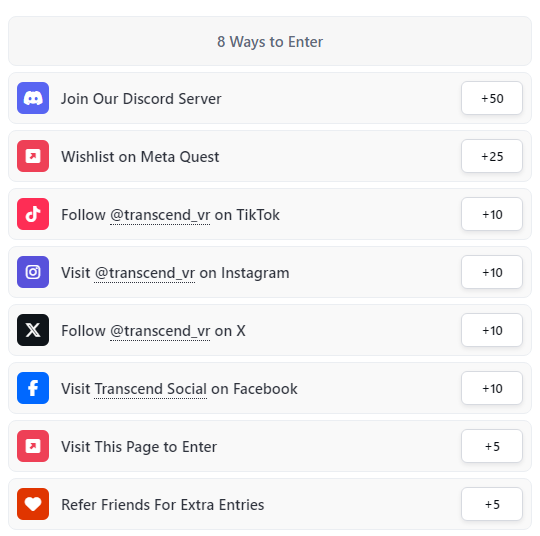
Task: Open the @transcend_vr link in Instagram row
Action: (x=145, y=273)
